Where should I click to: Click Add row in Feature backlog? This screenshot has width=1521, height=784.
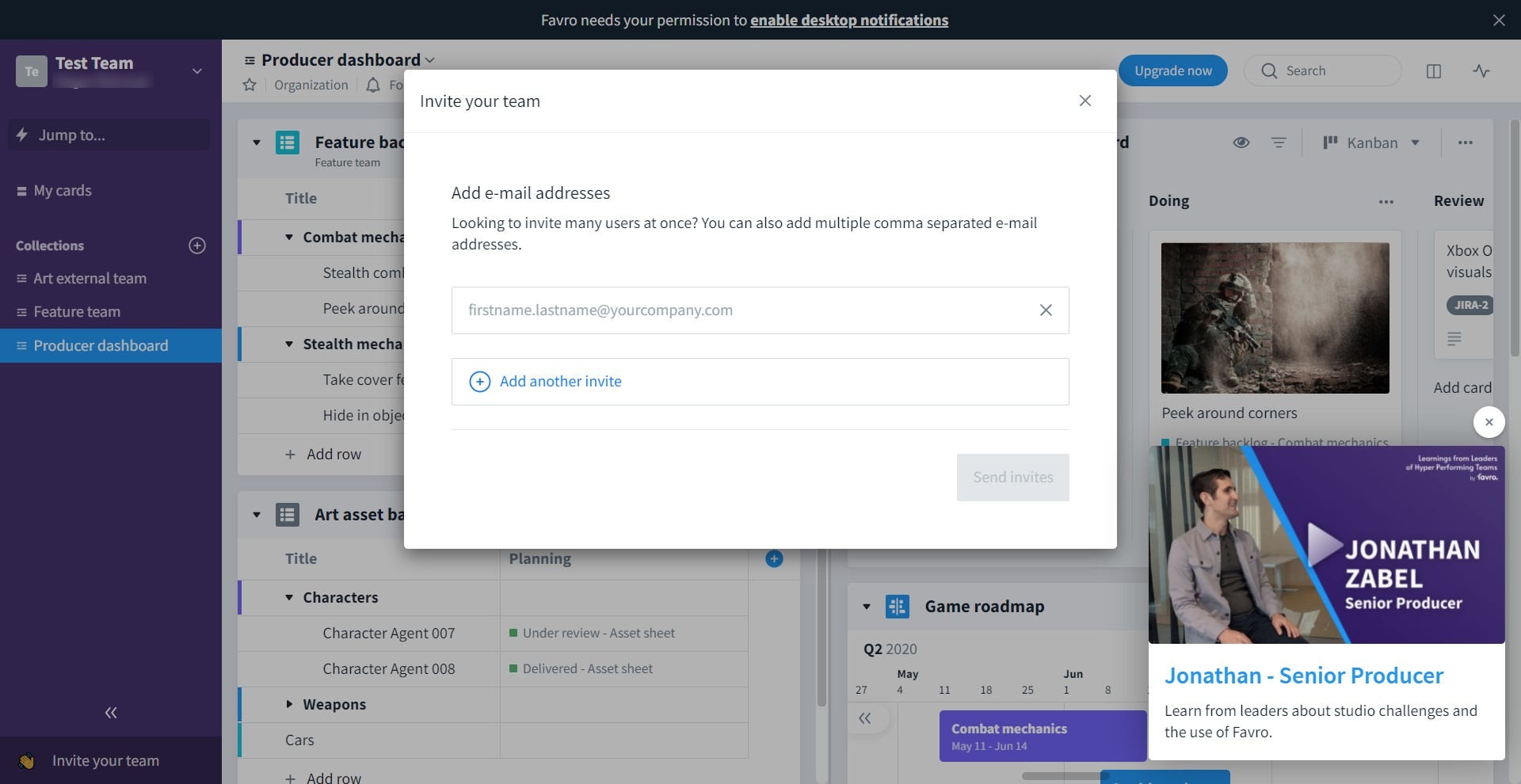(323, 455)
